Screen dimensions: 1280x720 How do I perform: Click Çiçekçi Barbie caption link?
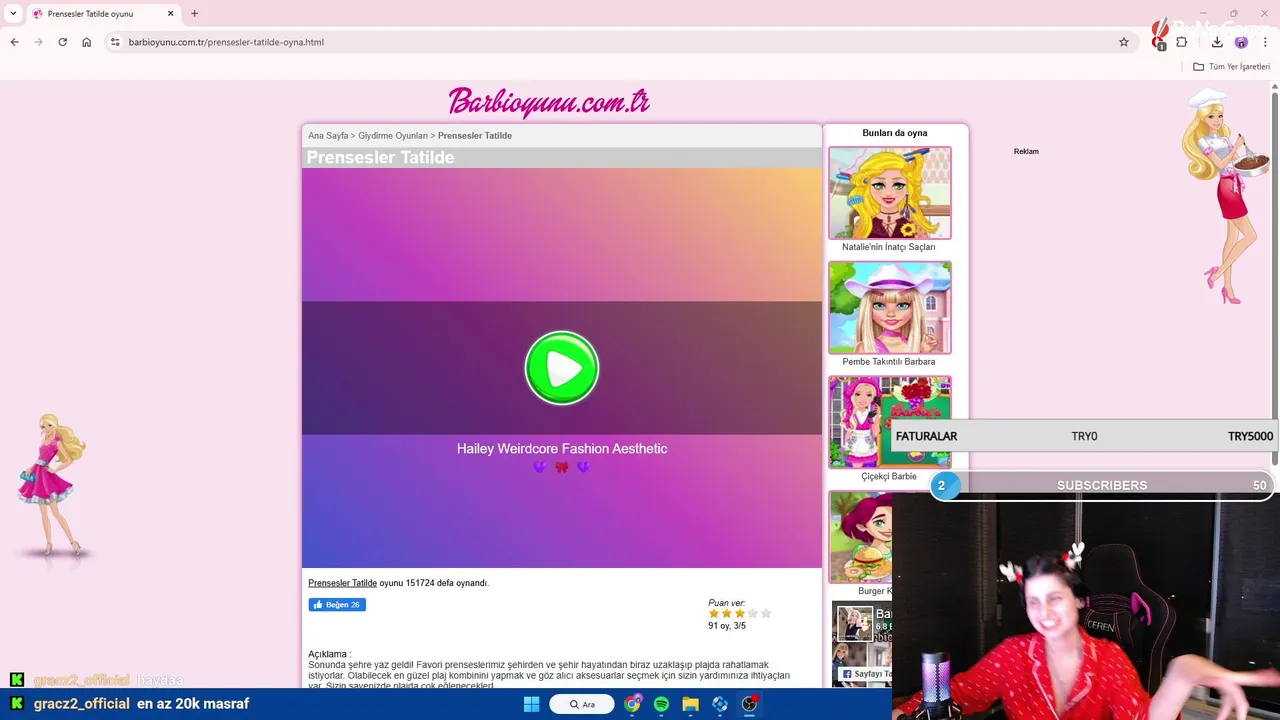(x=889, y=477)
